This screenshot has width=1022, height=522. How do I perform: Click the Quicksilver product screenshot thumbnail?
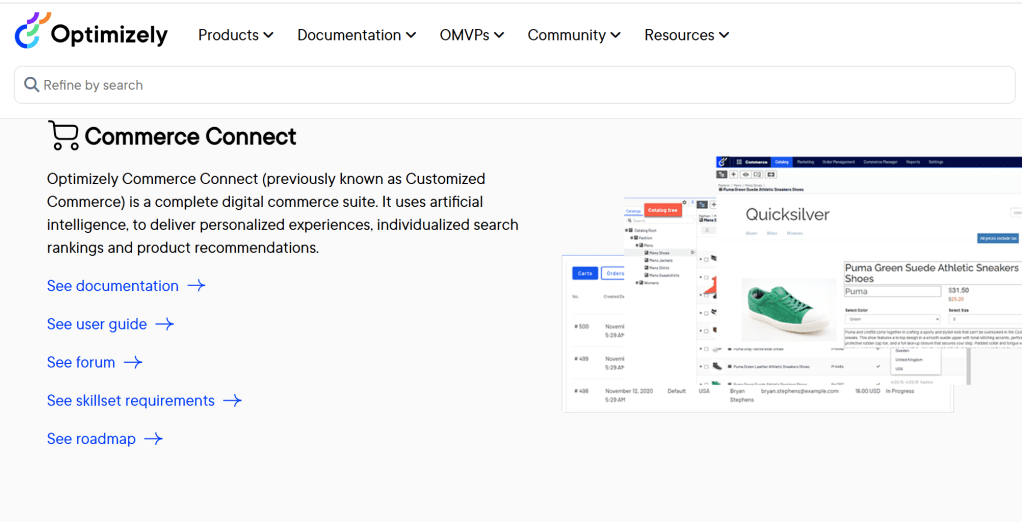point(790,283)
